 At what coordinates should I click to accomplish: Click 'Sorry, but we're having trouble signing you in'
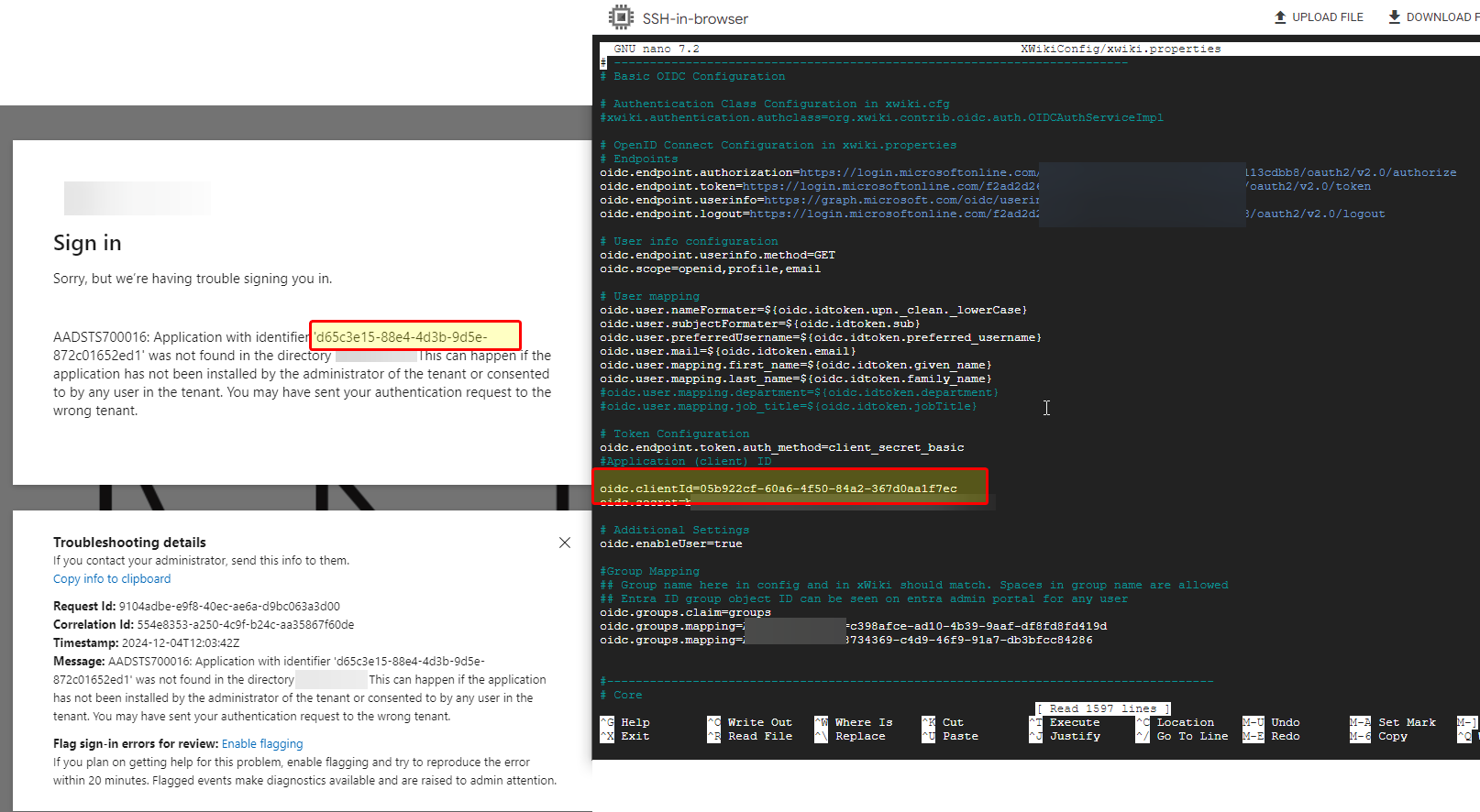click(193, 279)
